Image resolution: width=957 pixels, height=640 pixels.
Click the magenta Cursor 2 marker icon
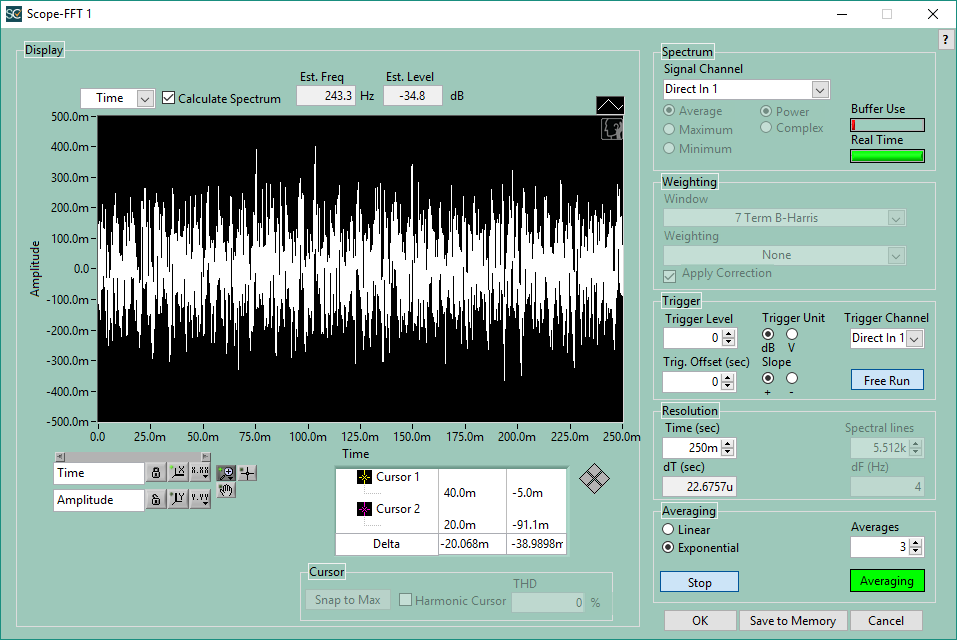(364, 509)
